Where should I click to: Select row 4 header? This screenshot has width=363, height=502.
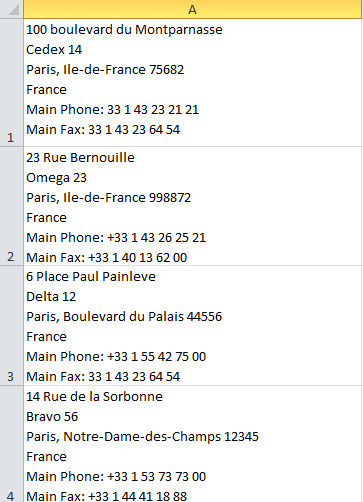(x=12, y=444)
